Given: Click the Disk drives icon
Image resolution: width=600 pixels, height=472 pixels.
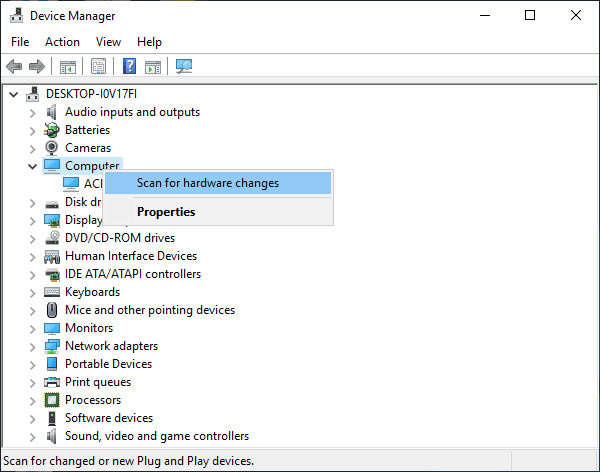Looking at the screenshot, I should [x=52, y=203].
